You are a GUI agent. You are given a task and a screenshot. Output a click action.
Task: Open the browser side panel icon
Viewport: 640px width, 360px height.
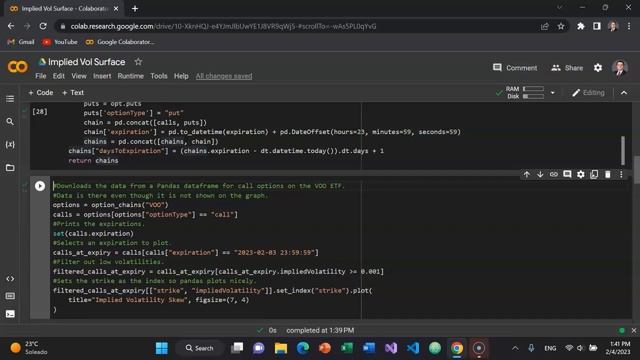point(597,26)
